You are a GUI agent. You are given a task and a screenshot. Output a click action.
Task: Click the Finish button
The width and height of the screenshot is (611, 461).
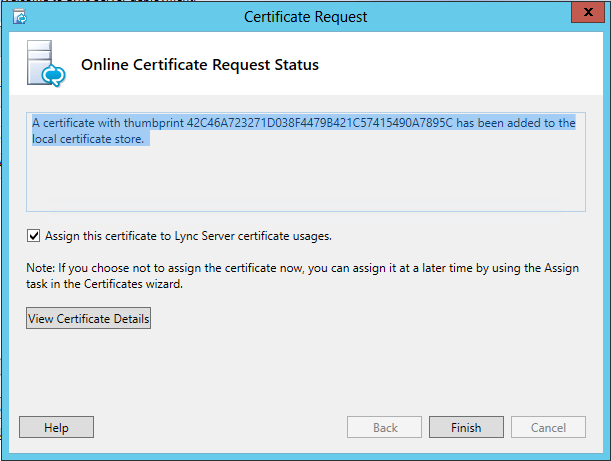[466, 427]
